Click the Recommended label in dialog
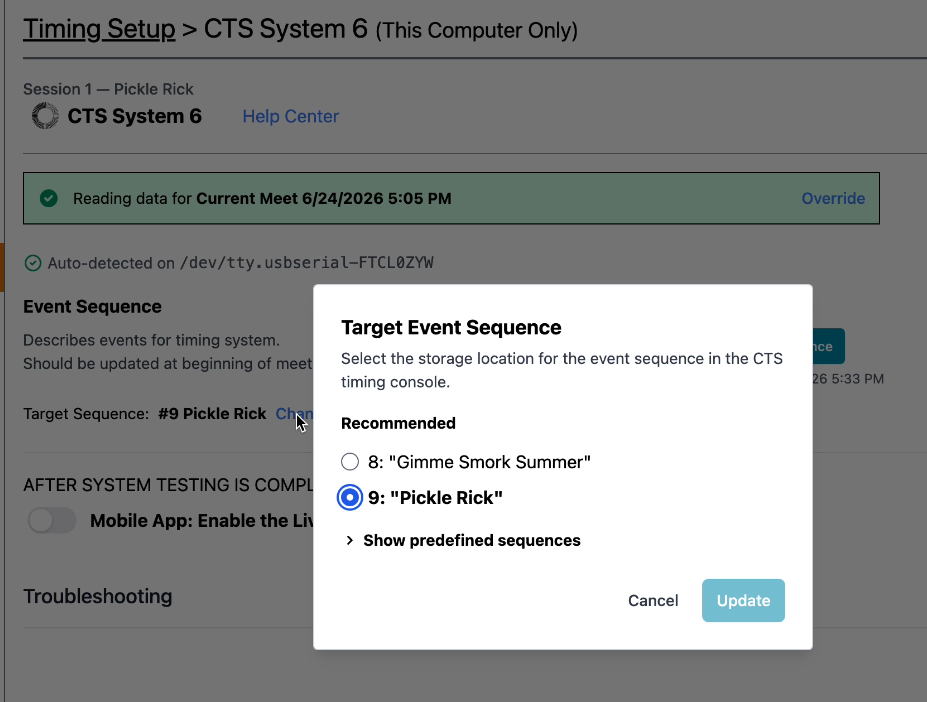927x702 pixels. (x=398, y=423)
